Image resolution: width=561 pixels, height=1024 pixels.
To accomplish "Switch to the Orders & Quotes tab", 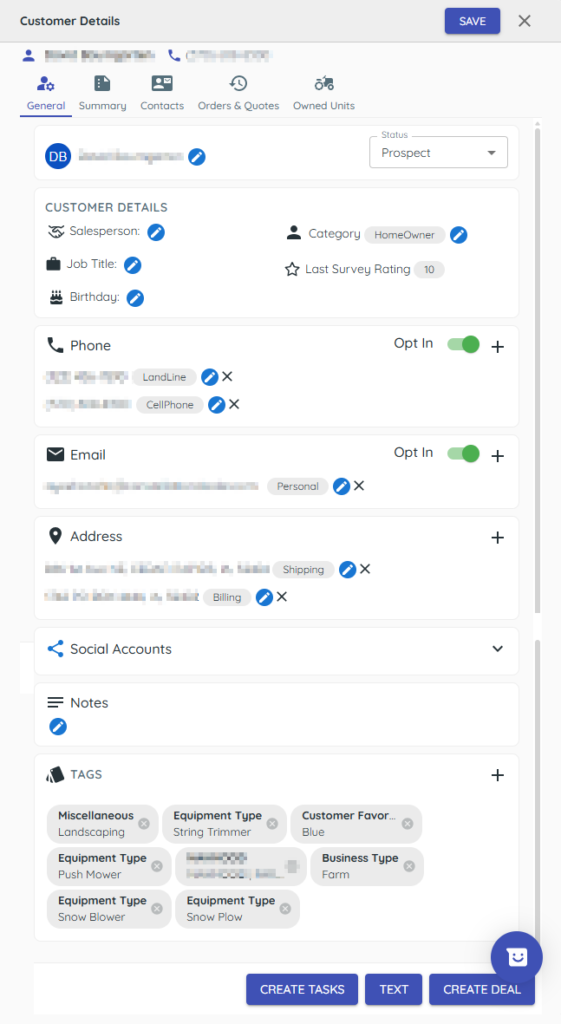I will click(x=238, y=93).
